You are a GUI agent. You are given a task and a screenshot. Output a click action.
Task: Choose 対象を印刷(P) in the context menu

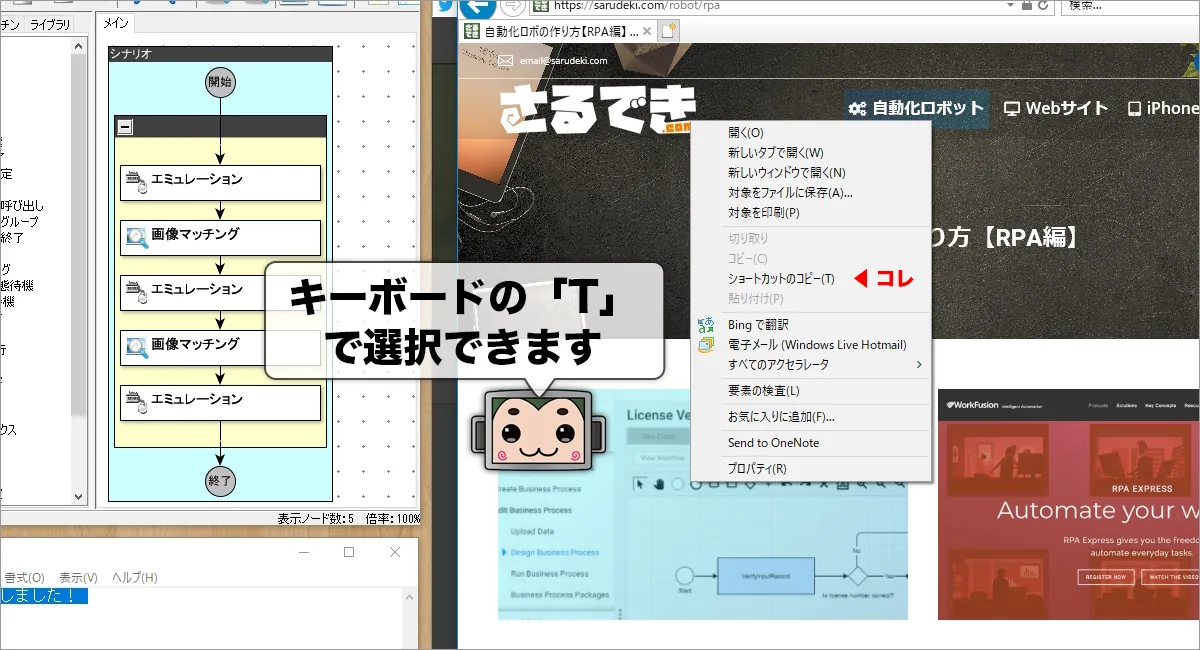[x=811, y=213]
